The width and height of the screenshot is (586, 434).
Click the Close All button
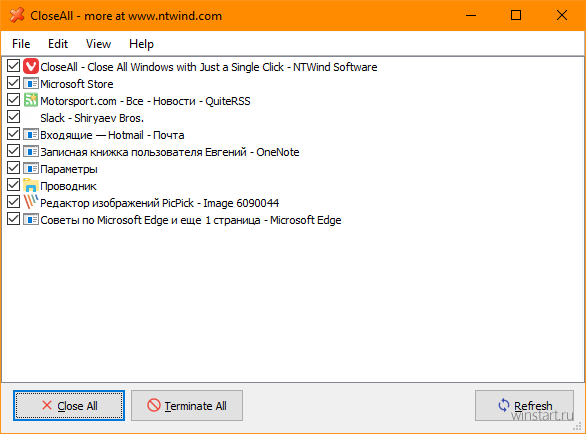click(69, 406)
